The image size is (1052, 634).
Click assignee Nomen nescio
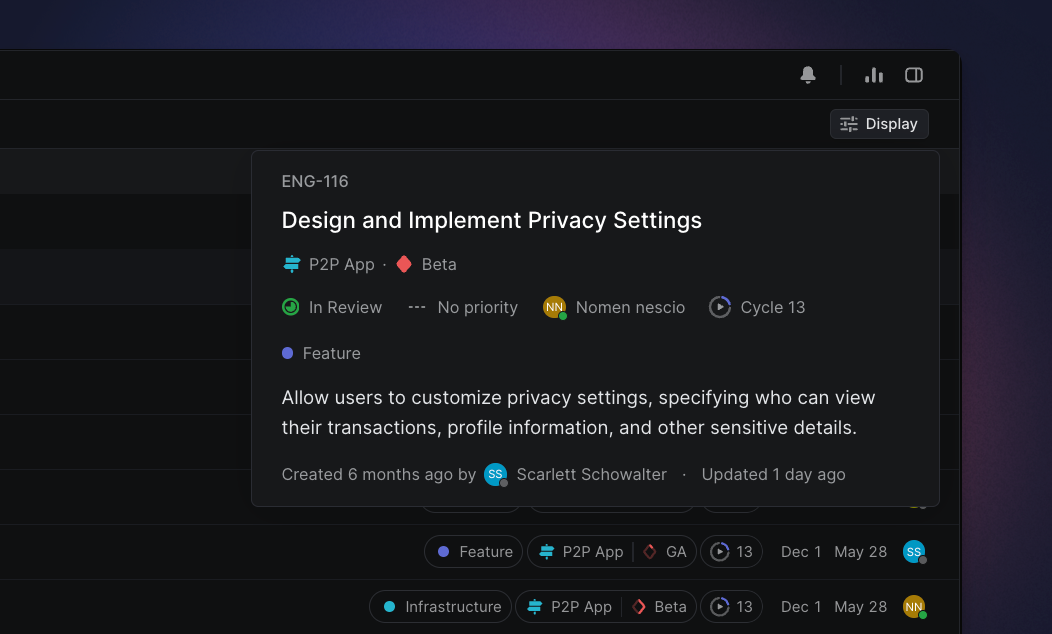(614, 307)
